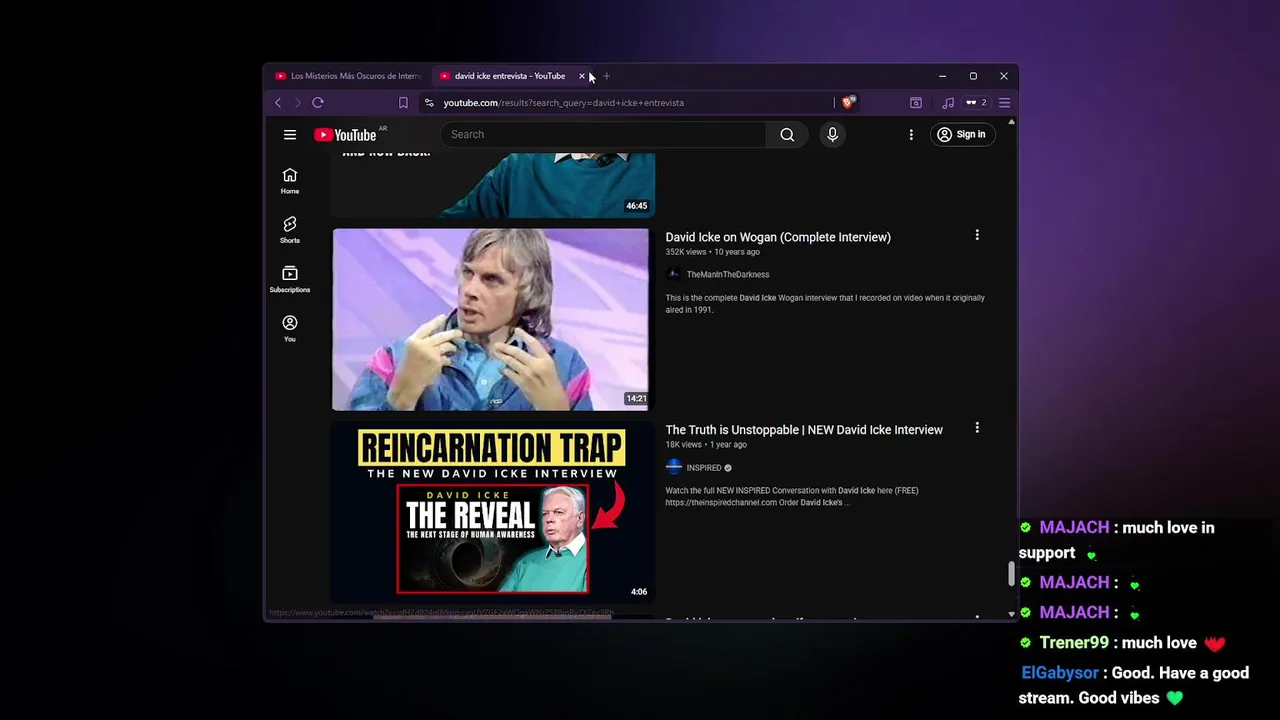The image size is (1280, 720).
Task: Open Shorts in sidebar
Action: 290,230
